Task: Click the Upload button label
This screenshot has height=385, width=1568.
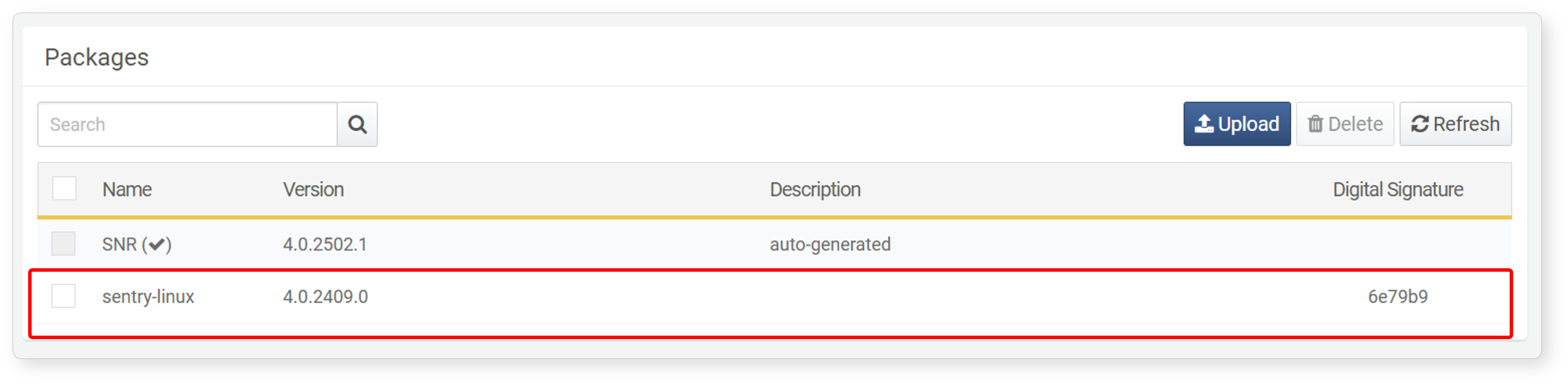Action: [1248, 124]
